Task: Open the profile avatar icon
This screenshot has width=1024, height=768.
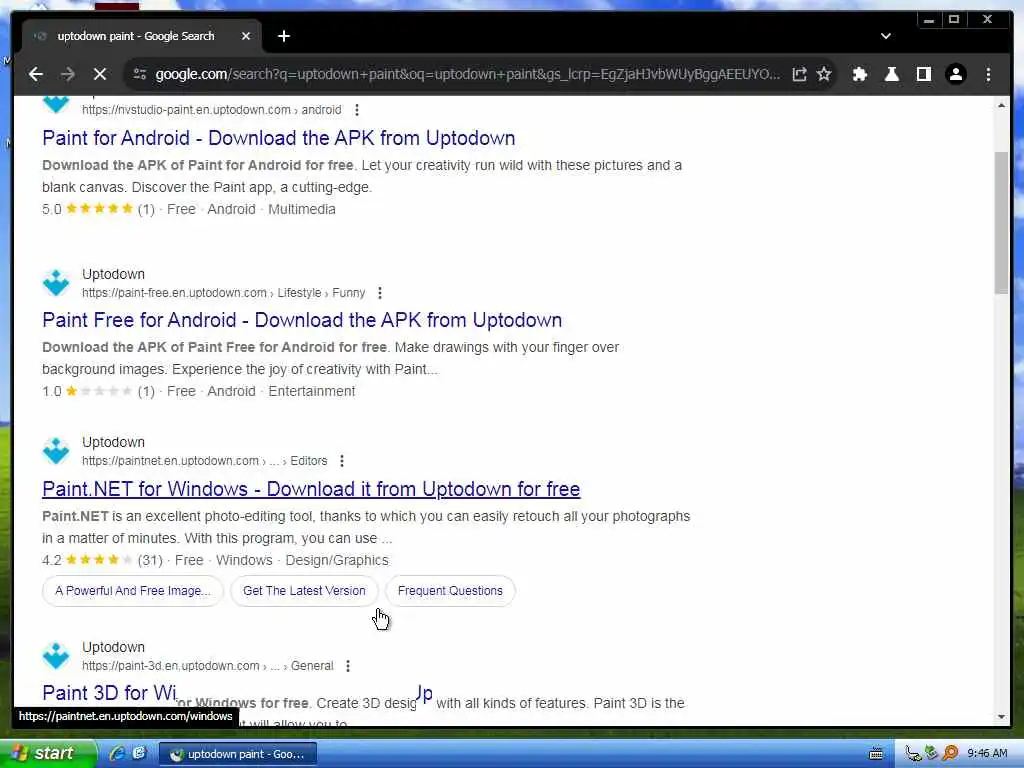Action: (x=955, y=74)
